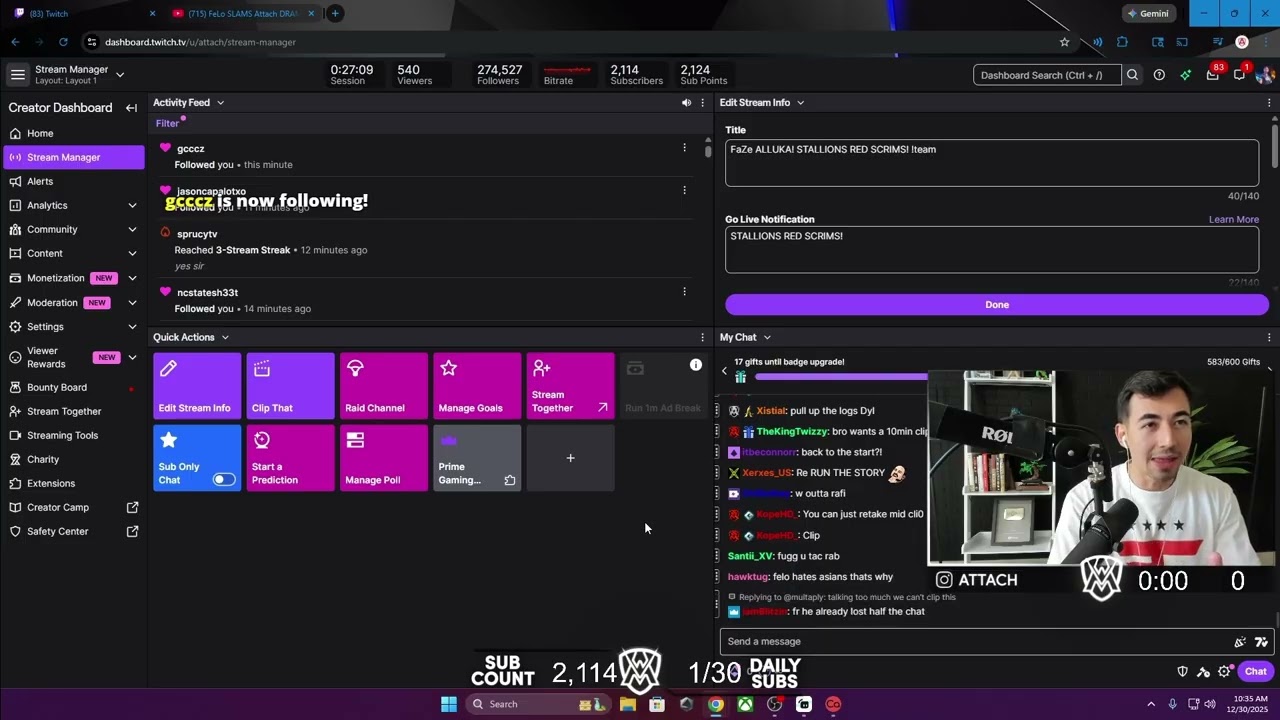Open the notifications inbox with 83 badge
Screen dimensions: 1280x720
coord(1213,75)
